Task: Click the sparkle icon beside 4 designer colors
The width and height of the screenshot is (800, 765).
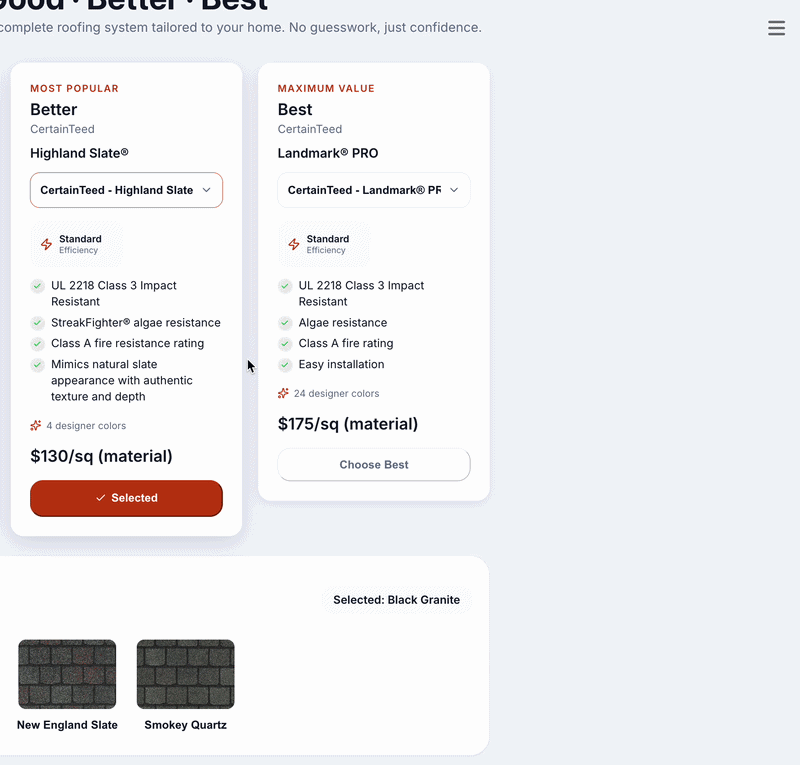Action: point(36,426)
